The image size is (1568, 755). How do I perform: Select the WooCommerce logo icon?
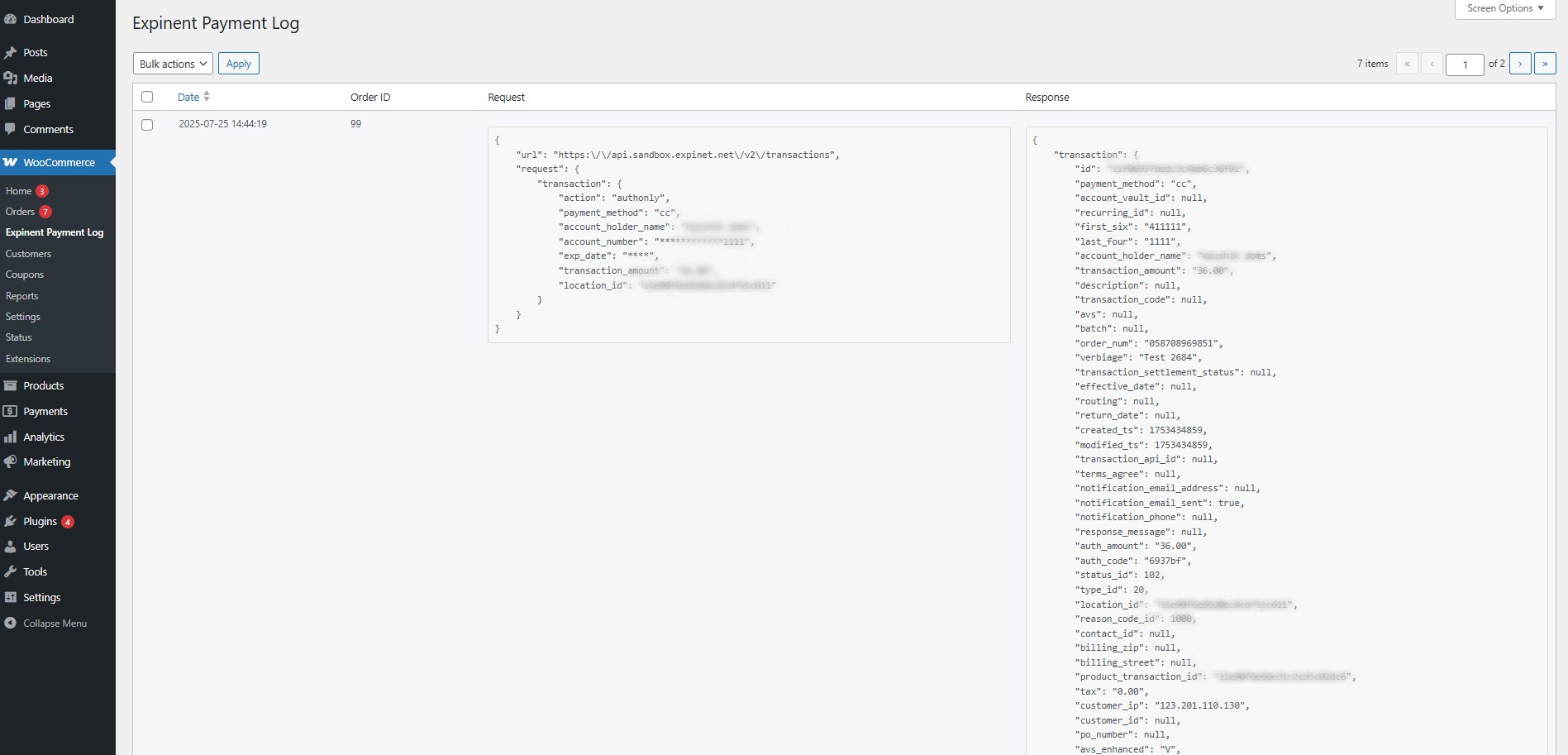click(x=12, y=162)
